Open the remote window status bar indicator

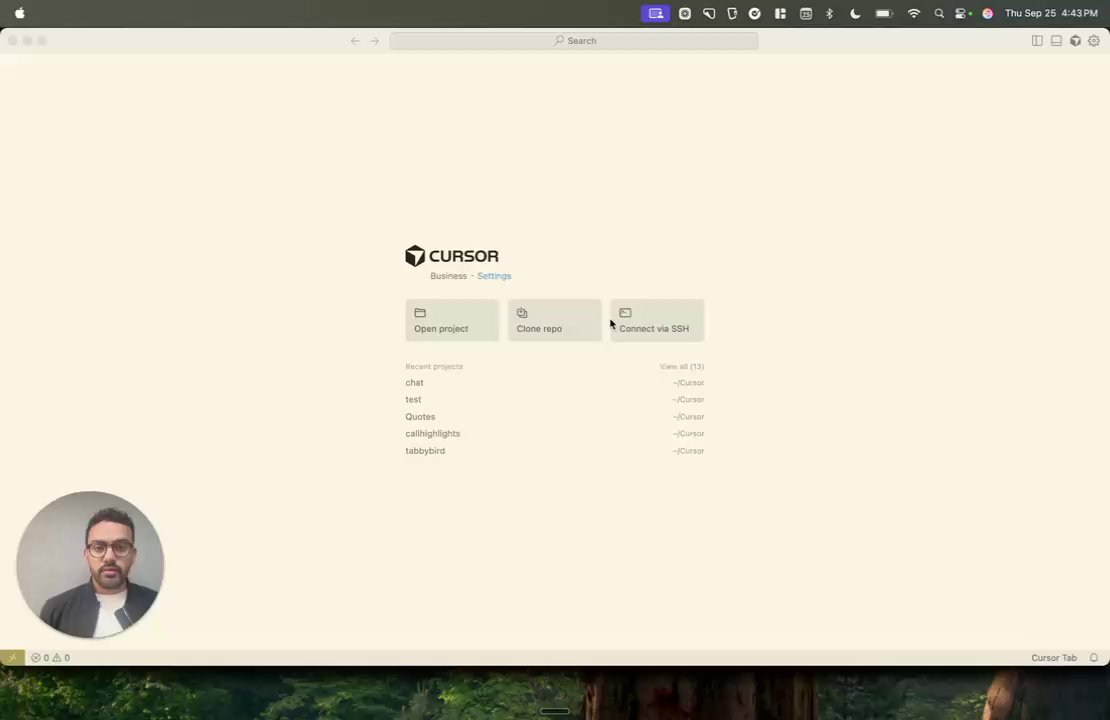(x=12, y=658)
